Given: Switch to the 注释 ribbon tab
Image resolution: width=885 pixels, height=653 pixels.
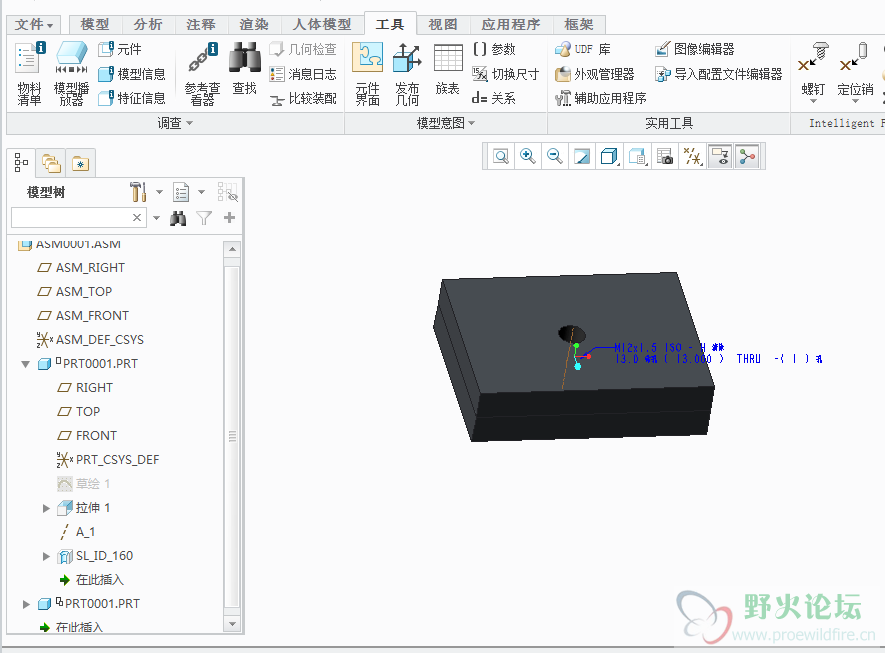Looking at the screenshot, I should pos(201,24).
